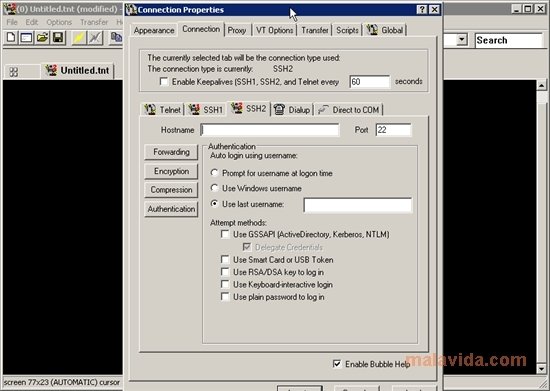Click the new document icon in main toolbar
Image resolution: width=550 pixels, height=391 pixels.
coord(11,38)
